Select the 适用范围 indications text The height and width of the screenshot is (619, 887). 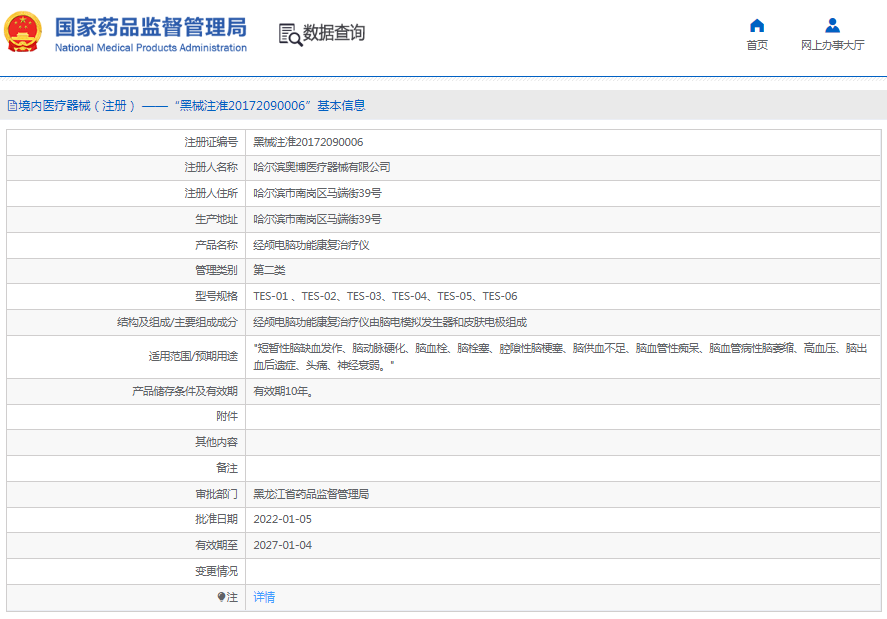click(560, 356)
